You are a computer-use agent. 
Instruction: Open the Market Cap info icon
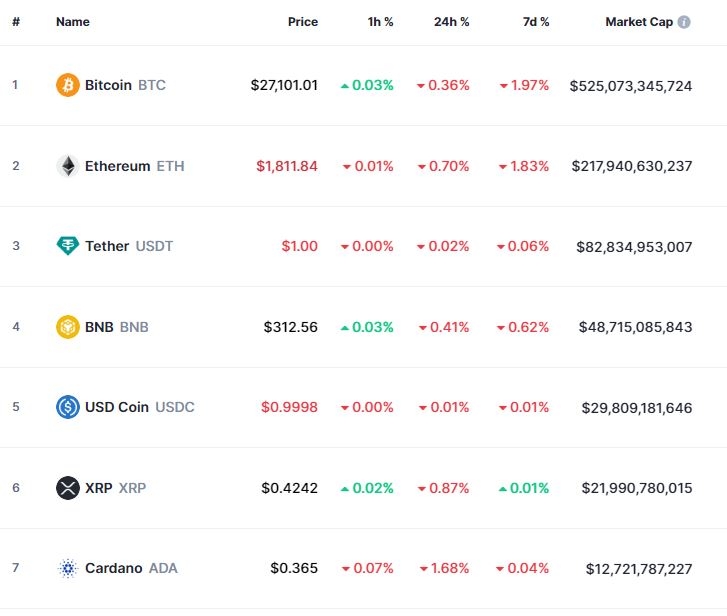pyautogui.click(x=684, y=22)
